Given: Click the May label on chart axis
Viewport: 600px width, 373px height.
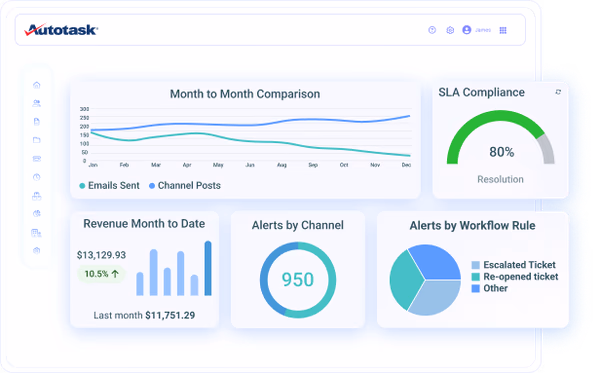Looking at the screenshot, I should (x=218, y=165).
